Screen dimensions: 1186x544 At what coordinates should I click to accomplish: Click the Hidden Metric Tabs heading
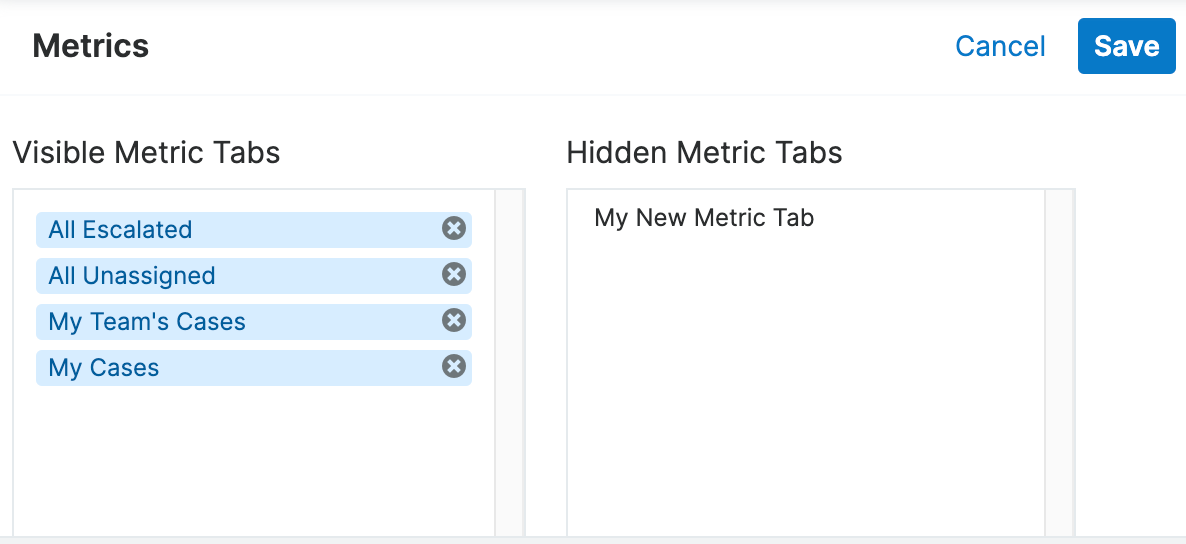tap(704, 152)
